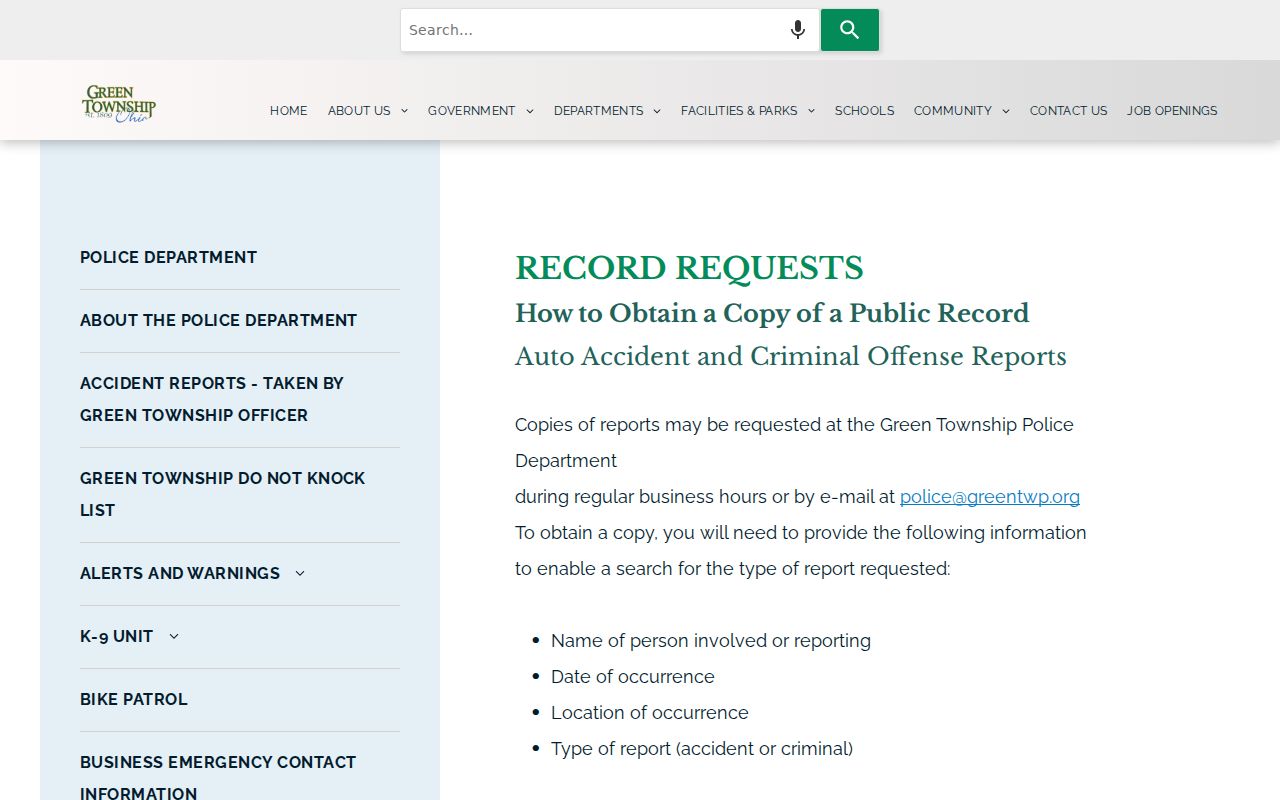Screen dimensions: 1280x800
Task: Open the About Us menu label
Action: point(359,111)
